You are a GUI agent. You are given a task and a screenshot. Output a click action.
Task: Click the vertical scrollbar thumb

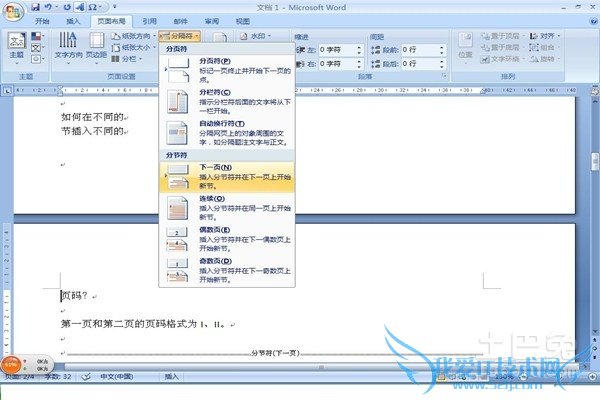coord(595,162)
